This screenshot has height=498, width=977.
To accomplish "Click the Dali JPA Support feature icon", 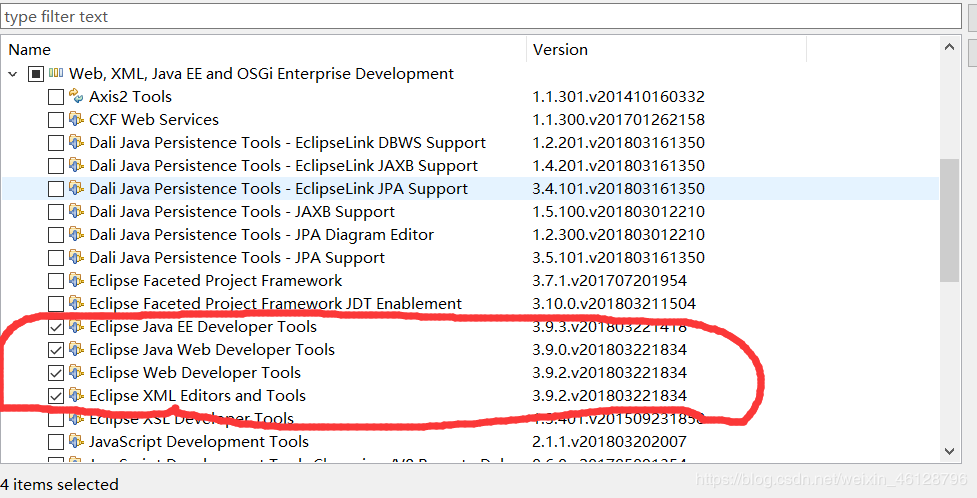I will coord(76,257).
